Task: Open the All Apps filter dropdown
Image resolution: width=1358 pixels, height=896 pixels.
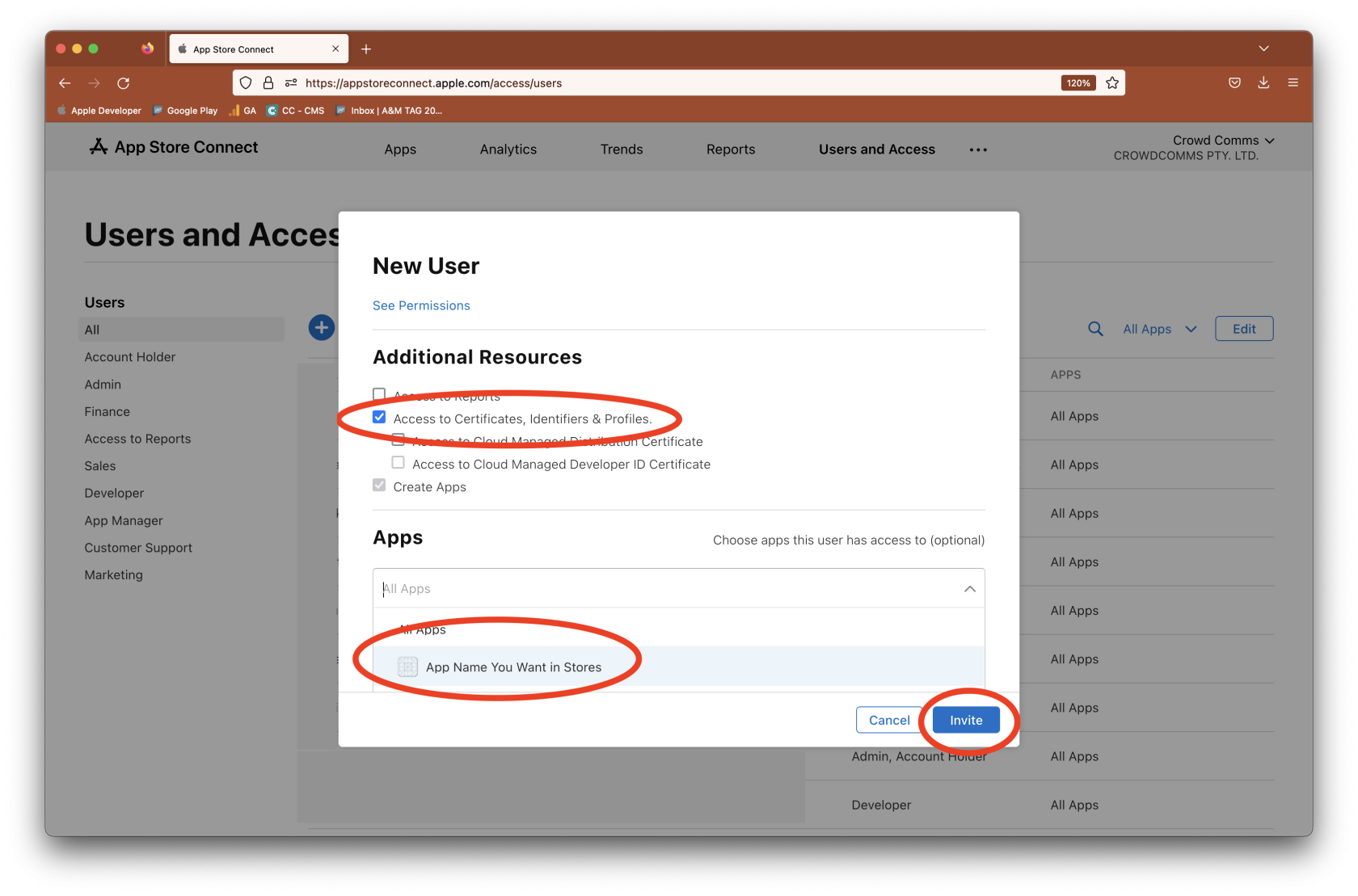Action: (x=1159, y=329)
